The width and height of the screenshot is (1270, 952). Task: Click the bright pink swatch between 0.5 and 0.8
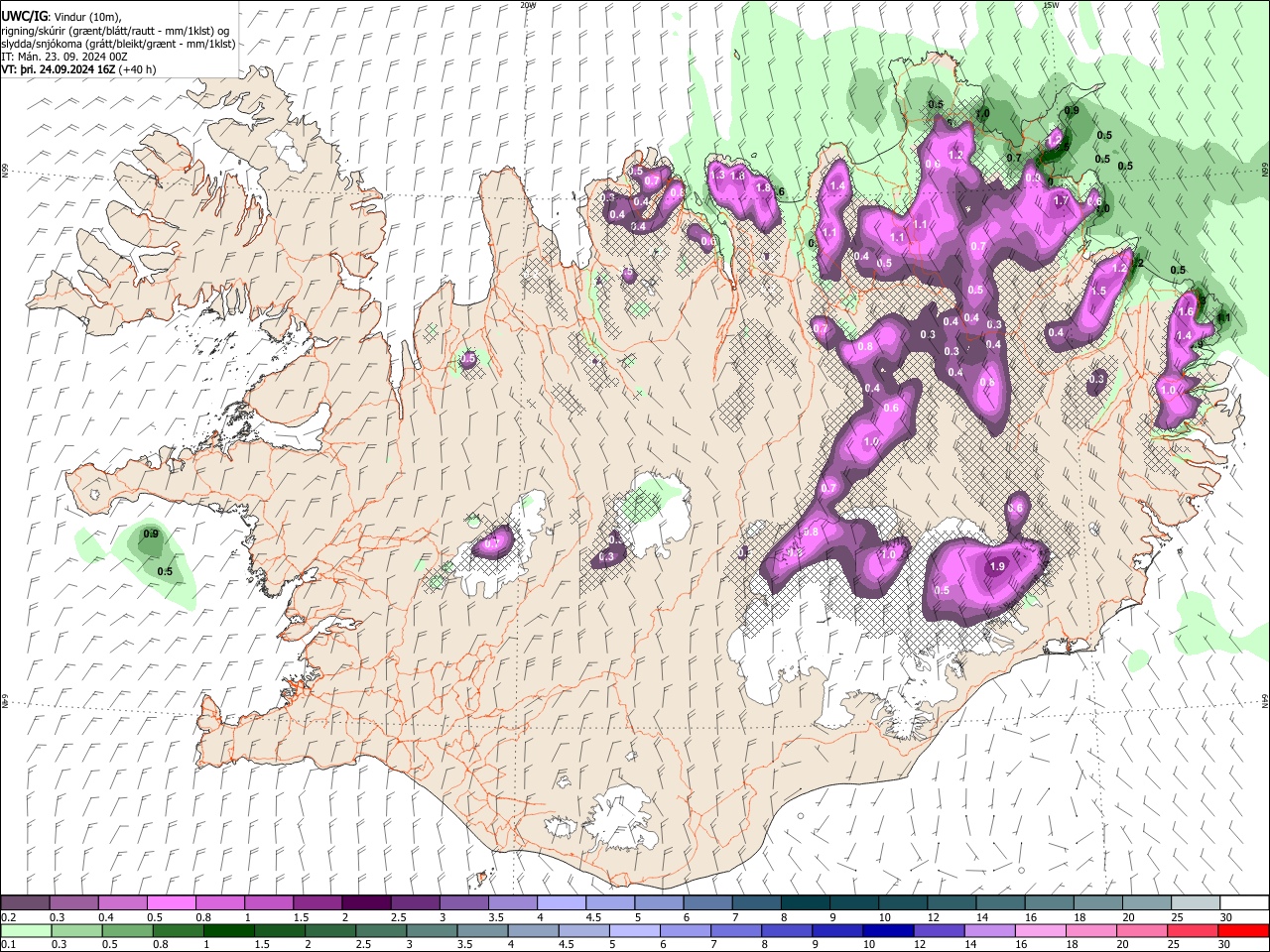click(172, 903)
